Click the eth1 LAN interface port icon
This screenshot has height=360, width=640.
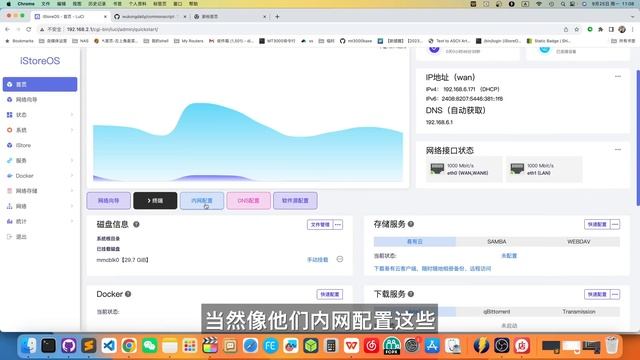tap(517, 169)
